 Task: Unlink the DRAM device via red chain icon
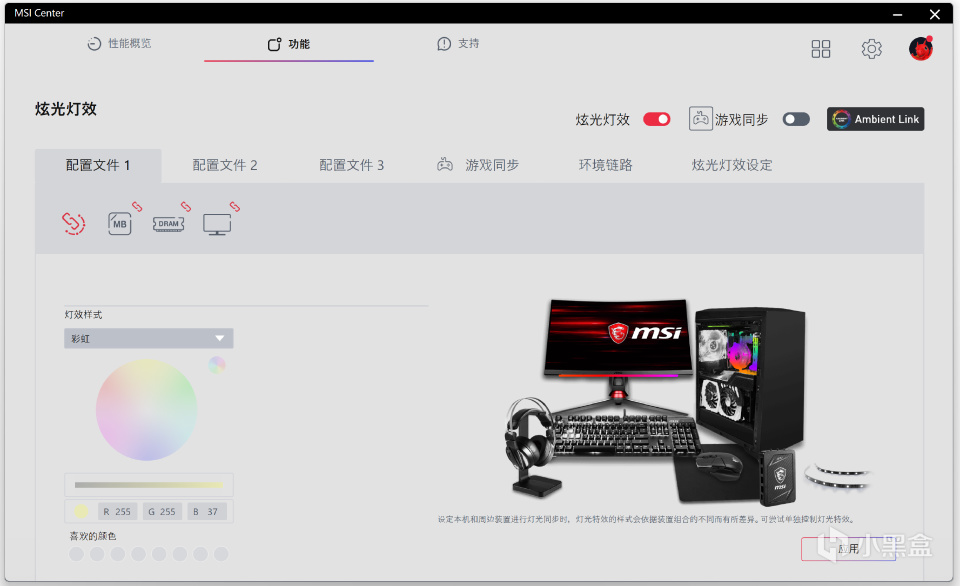(x=186, y=206)
